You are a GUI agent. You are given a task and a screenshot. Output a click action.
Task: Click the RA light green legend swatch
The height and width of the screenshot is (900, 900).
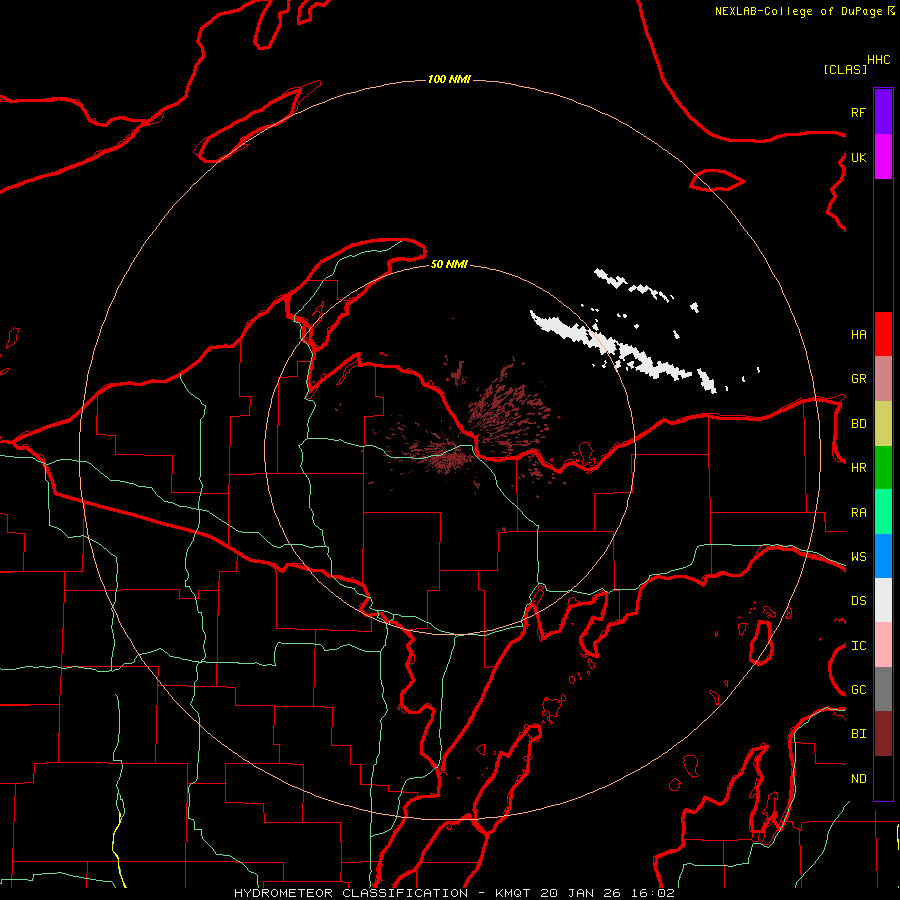point(883,512)
